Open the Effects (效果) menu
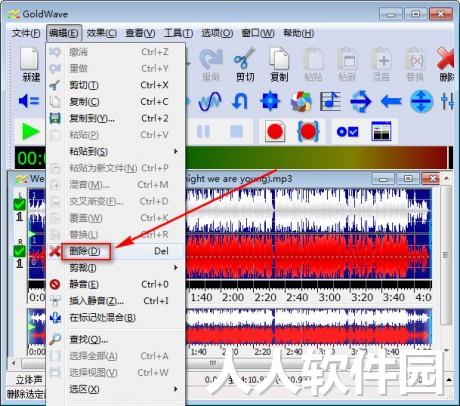460x406 pixels. (x=101, y=33)
